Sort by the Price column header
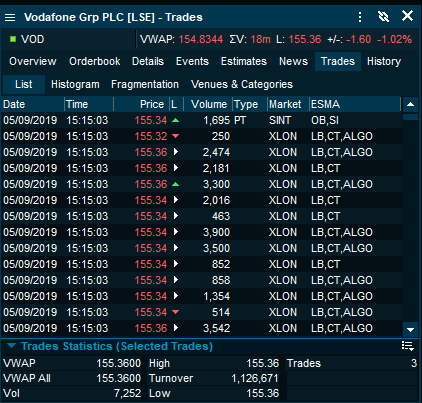The width and height of the screenshot is (422, 403). coord(142,104)
